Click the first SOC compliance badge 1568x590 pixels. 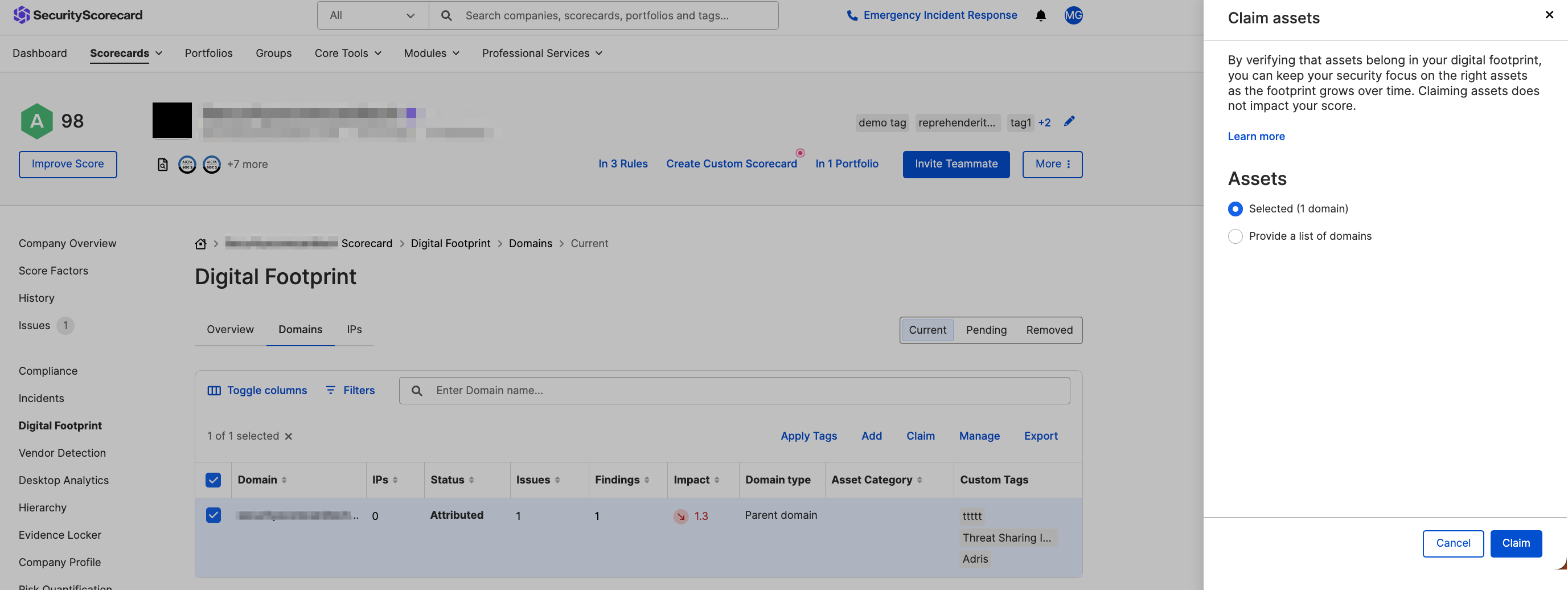coord(187,165)
